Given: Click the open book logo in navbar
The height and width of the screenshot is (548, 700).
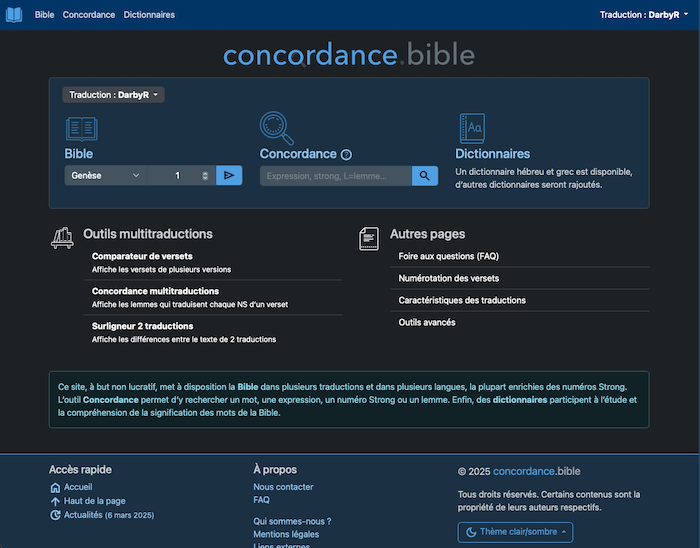Looking at the screenshot, I should [14, 15].
